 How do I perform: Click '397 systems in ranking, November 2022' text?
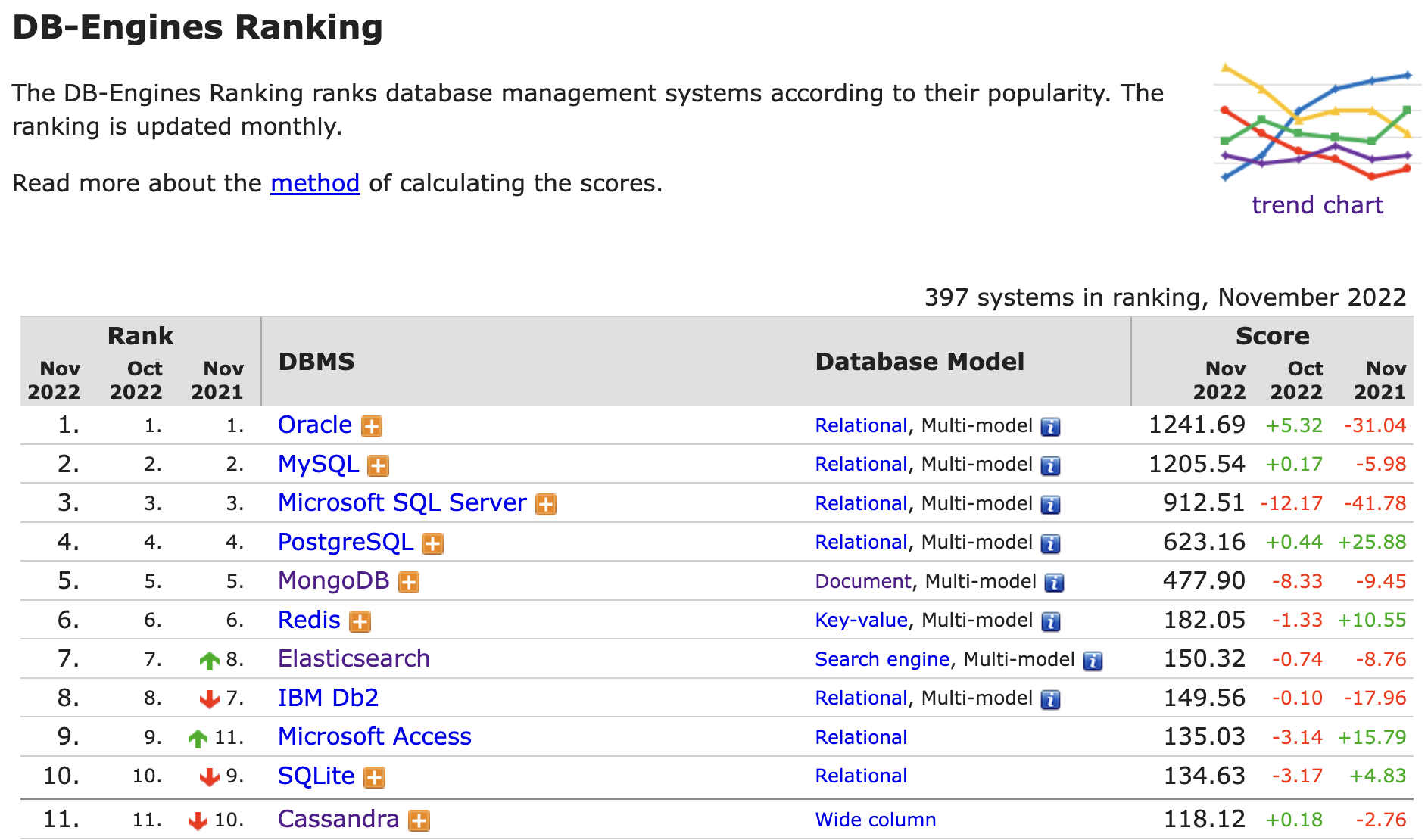pos(1165,297)
